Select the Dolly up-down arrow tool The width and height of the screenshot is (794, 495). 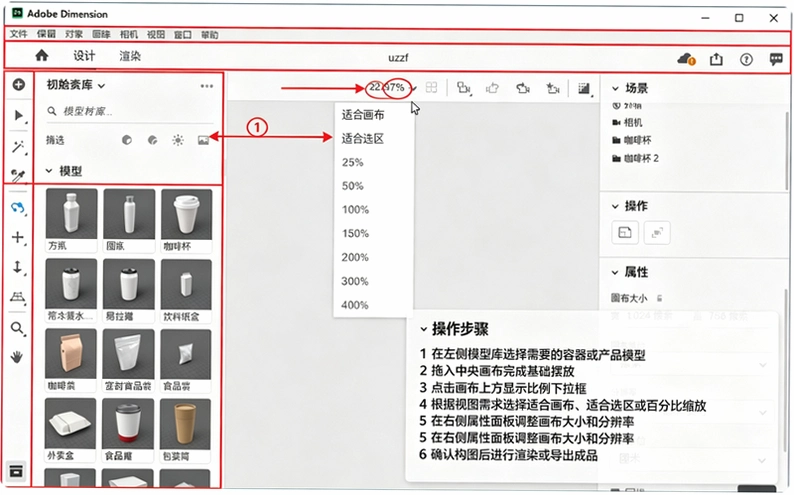(x=18, y=267)
